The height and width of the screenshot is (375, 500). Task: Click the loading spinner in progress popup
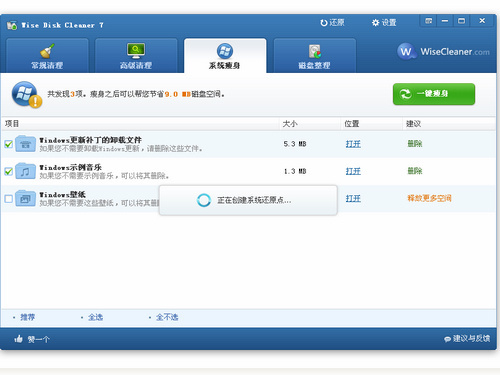(204, 200)
